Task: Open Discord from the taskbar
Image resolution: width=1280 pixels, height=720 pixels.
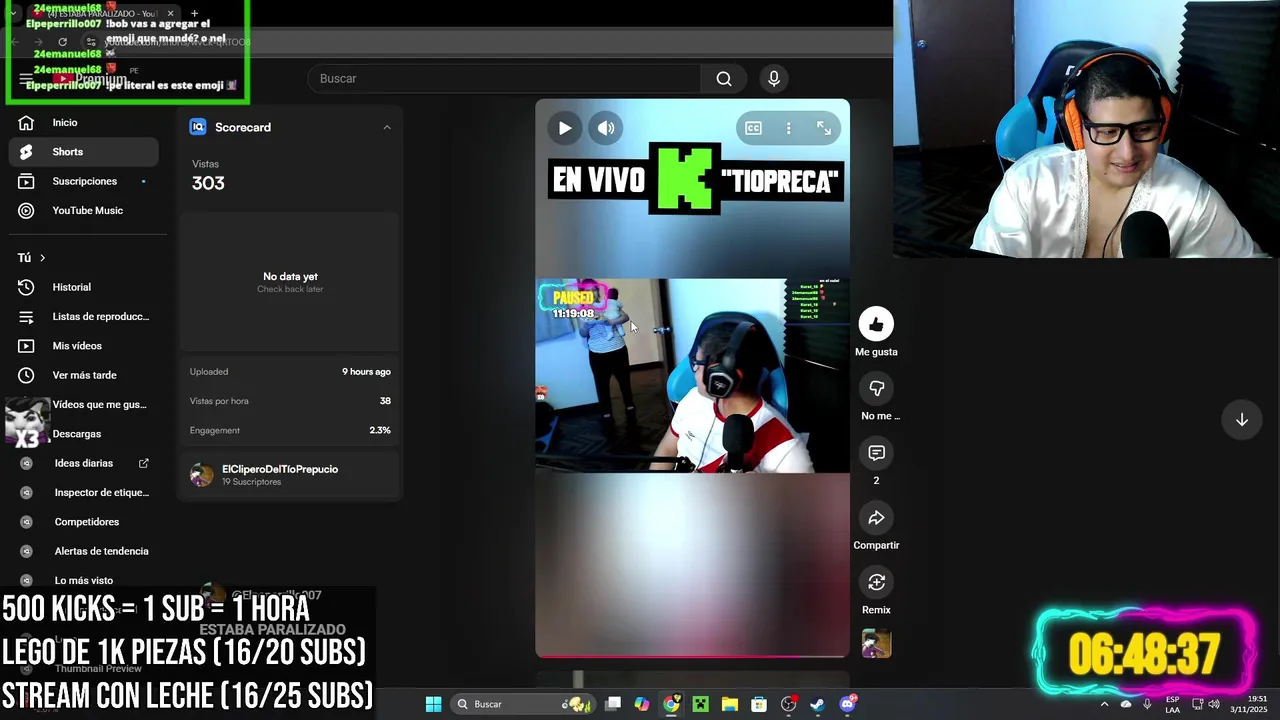Action: [847, 704]
